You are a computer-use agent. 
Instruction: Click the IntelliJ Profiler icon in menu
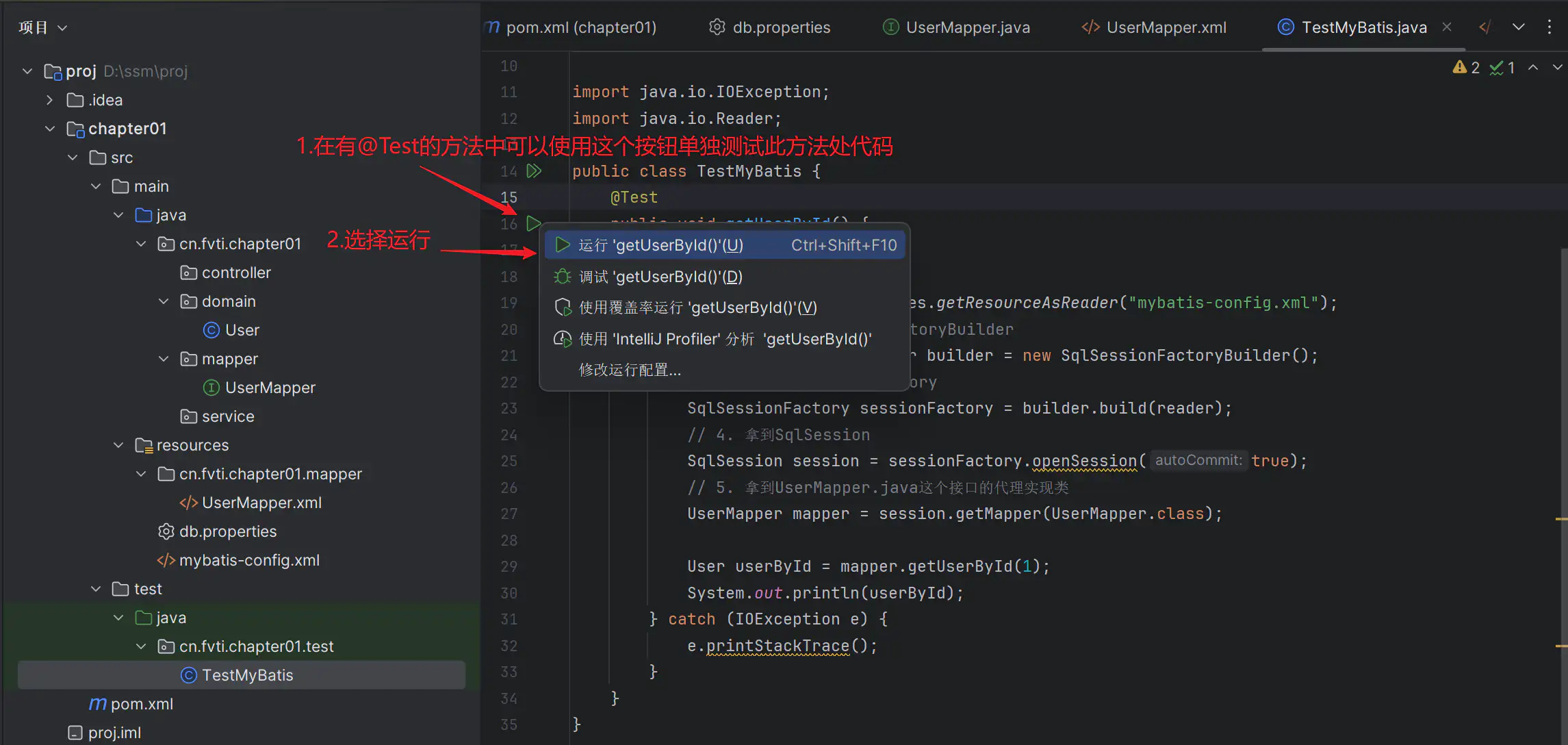pos(563,339)
